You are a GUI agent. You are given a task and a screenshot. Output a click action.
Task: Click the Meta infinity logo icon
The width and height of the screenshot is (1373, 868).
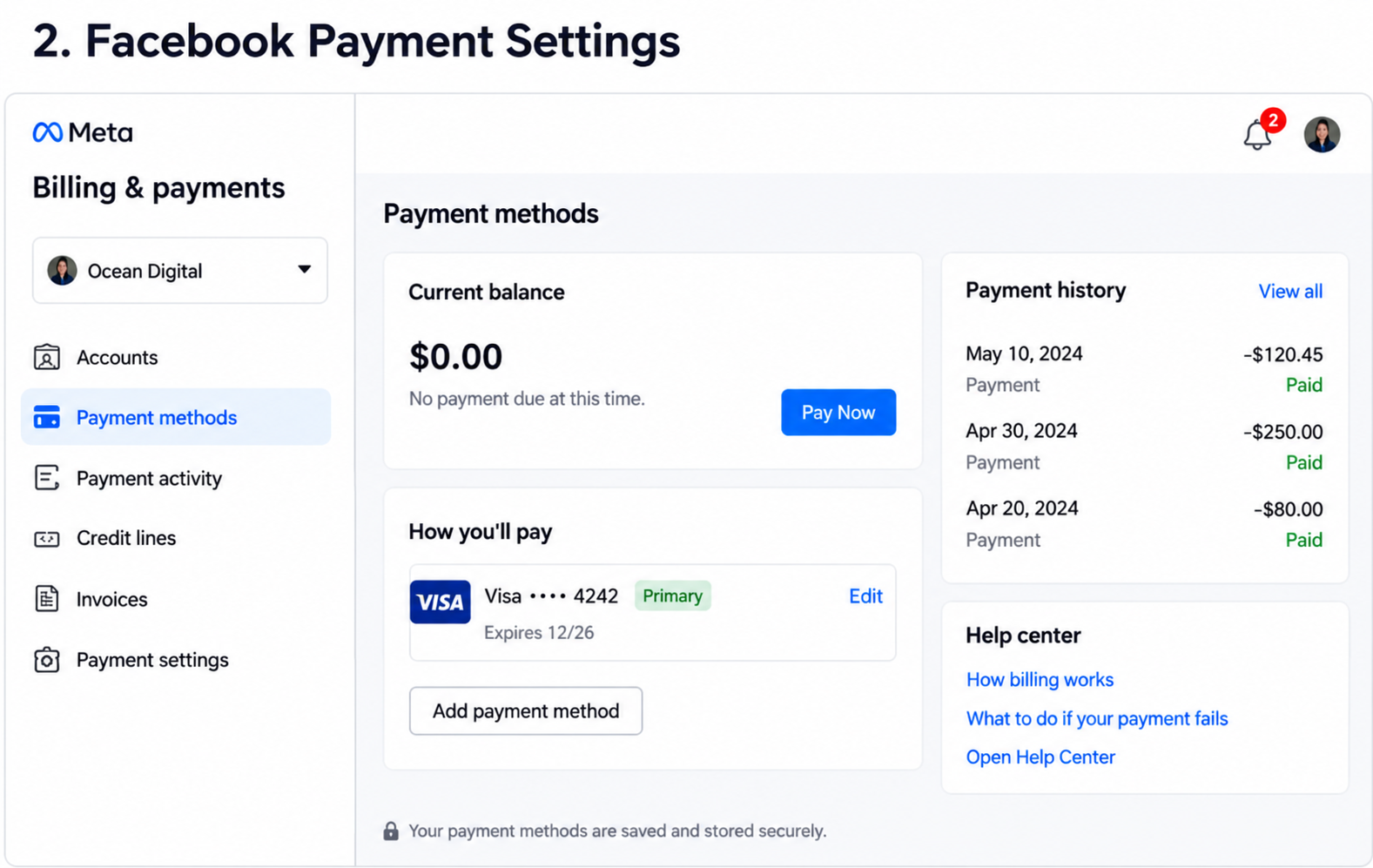pos(47,132)
